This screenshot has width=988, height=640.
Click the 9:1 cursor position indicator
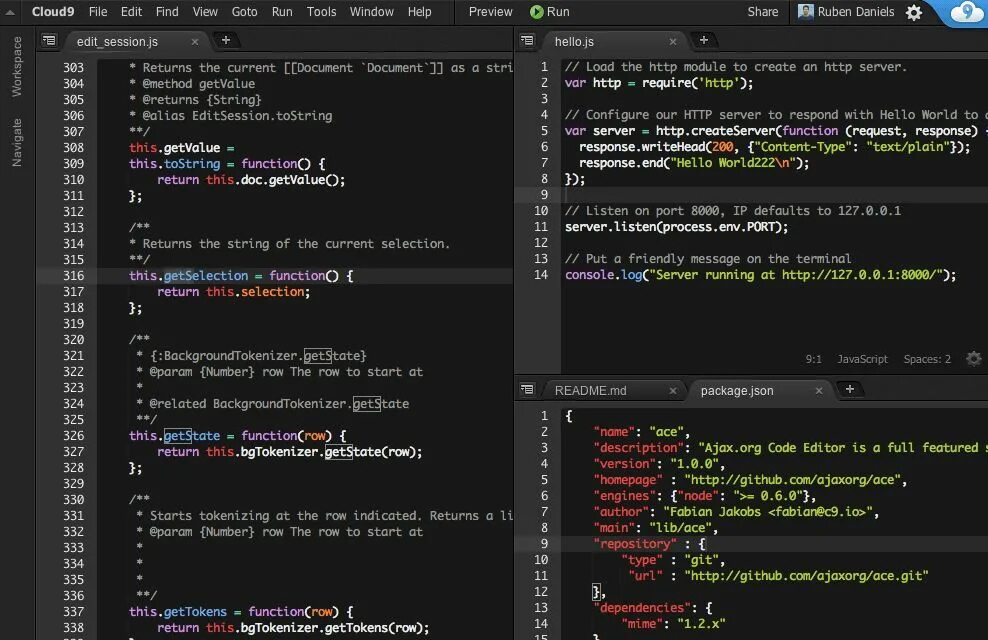pyautogui.click(x=813, y=359)
